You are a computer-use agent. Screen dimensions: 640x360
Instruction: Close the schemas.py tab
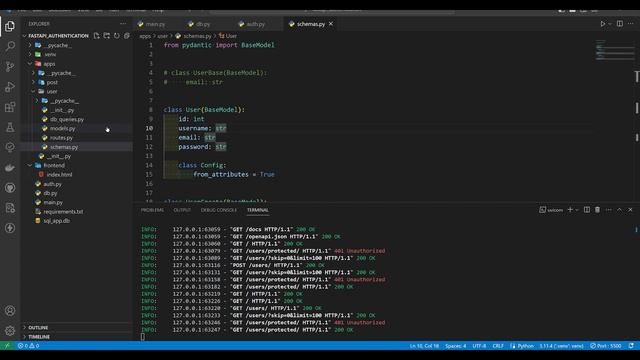point(331,24)
